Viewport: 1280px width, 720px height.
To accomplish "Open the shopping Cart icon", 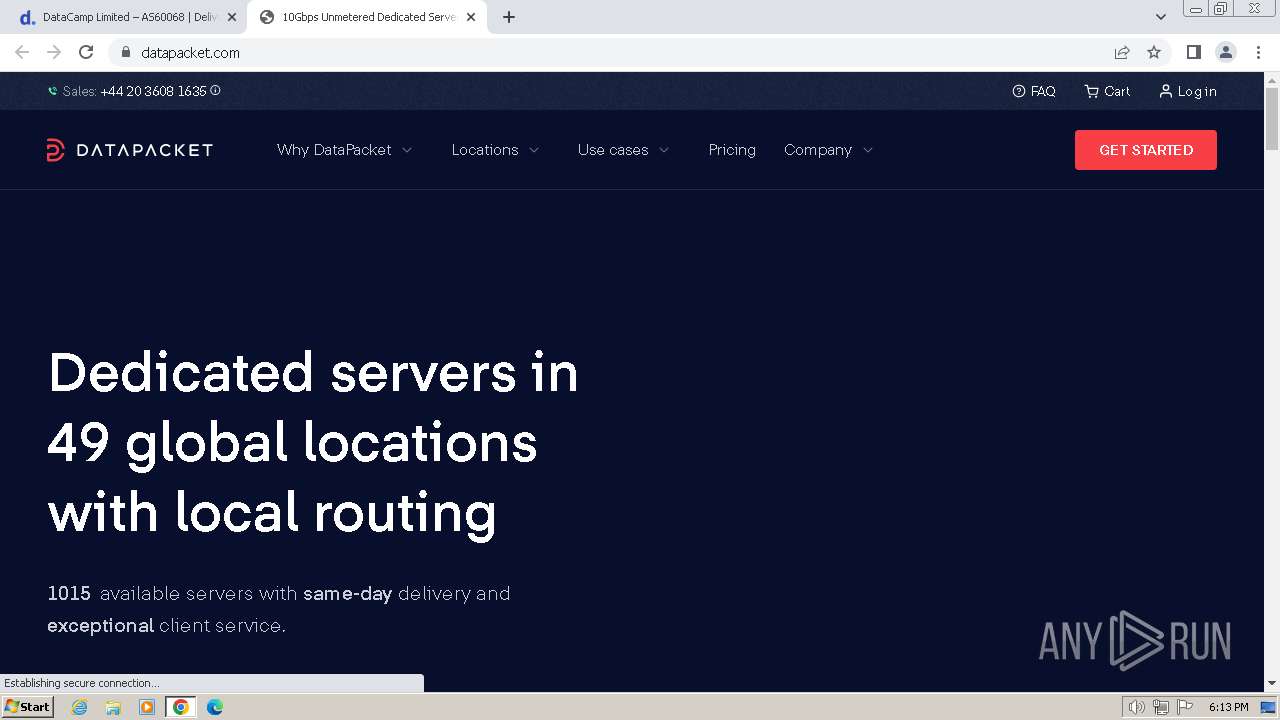I will (x=1091, y=91).
